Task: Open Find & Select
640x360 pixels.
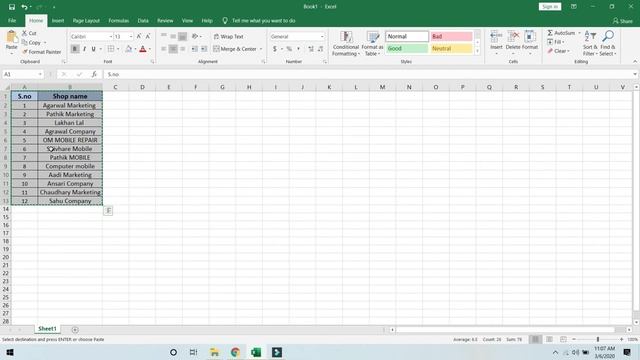Action: [608, 43]
